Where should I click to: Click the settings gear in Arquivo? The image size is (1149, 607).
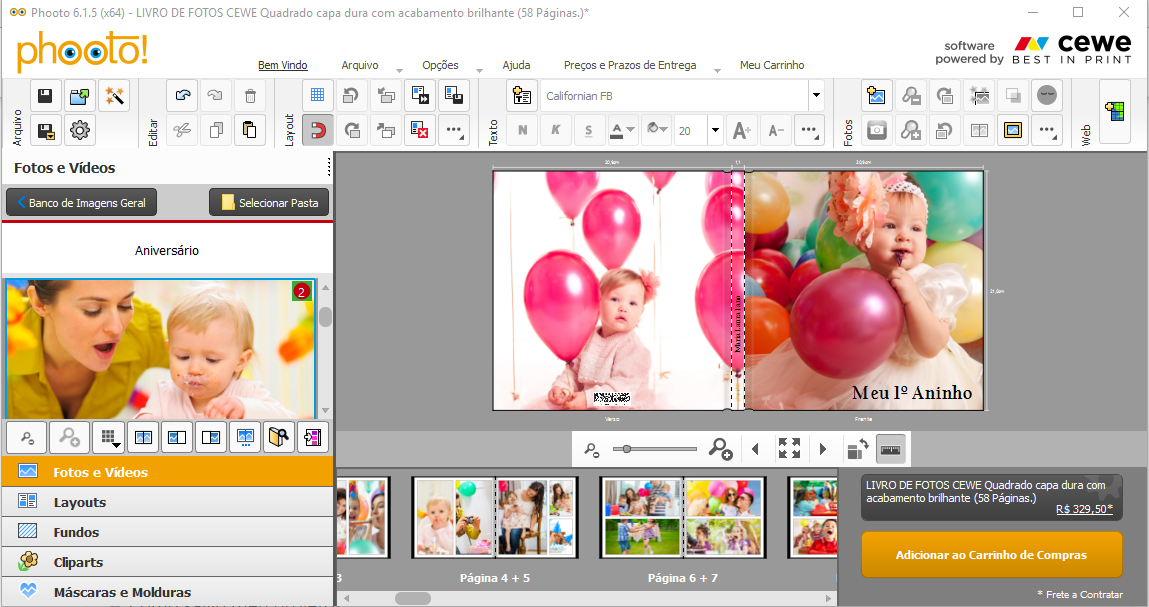click(x=80, y=129)
